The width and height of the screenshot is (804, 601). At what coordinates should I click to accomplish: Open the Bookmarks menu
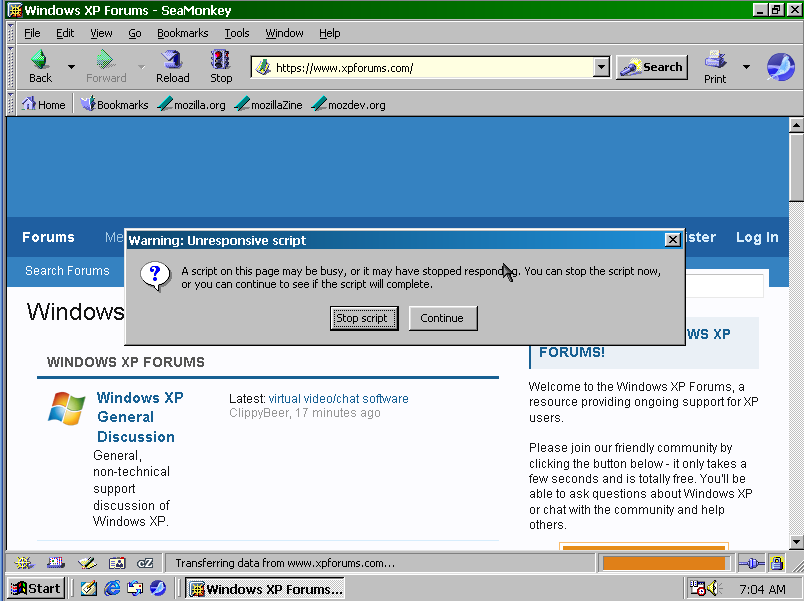(183, 33)
